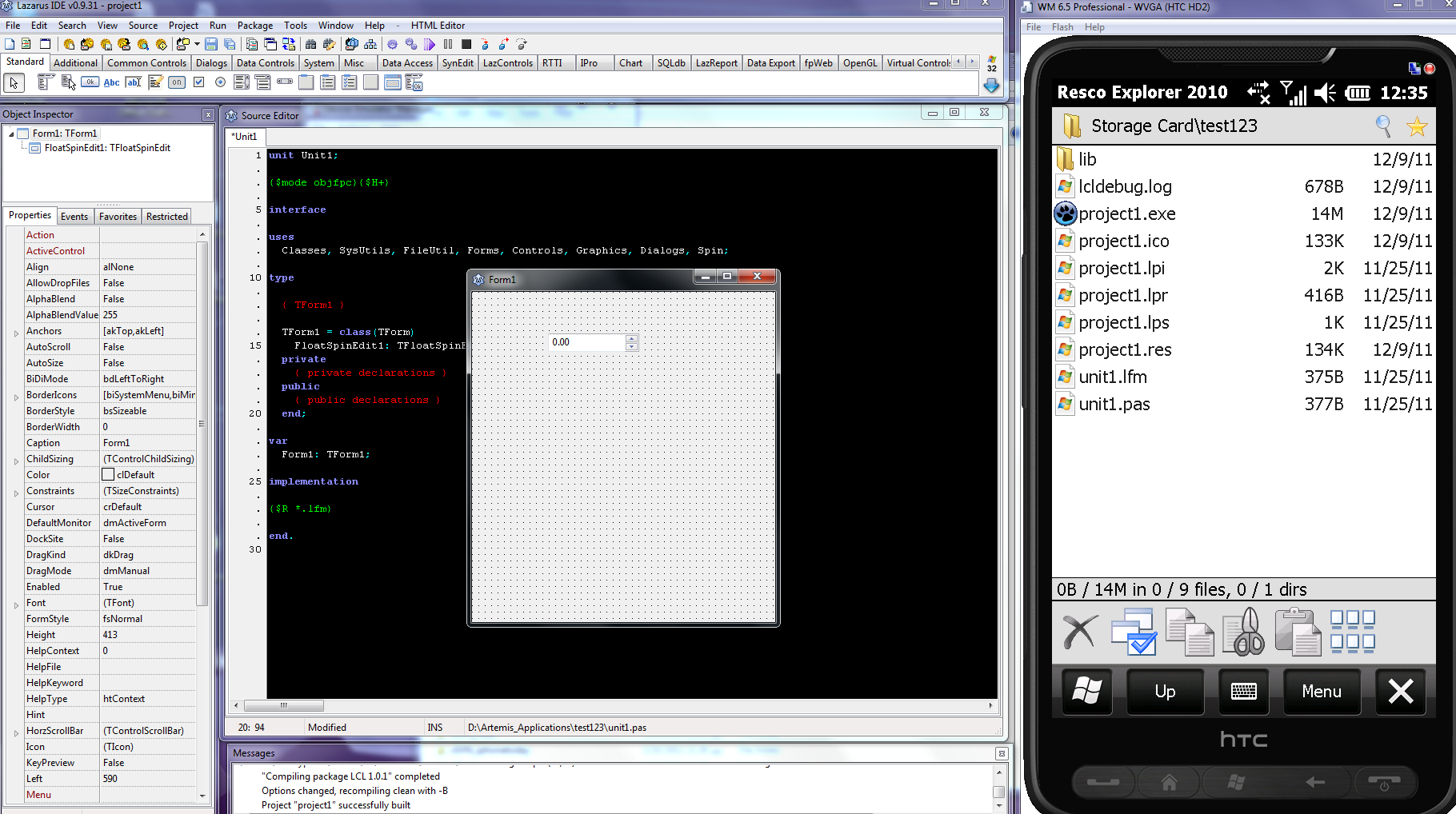Screen dimensions: 1456x814
Task: Expand the Font property
Action: pyautogui.click(x=16, y=605)
